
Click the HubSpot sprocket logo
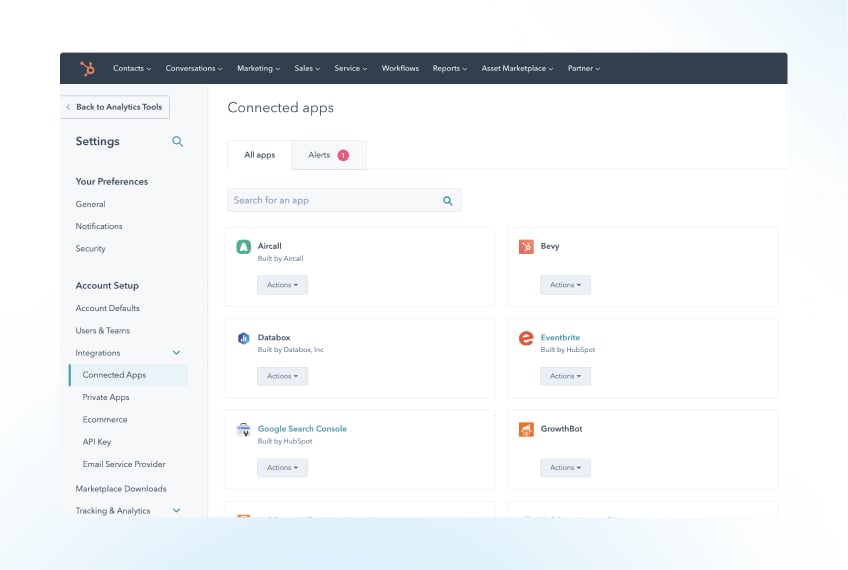pyautogui.click(x=87, y=68)
